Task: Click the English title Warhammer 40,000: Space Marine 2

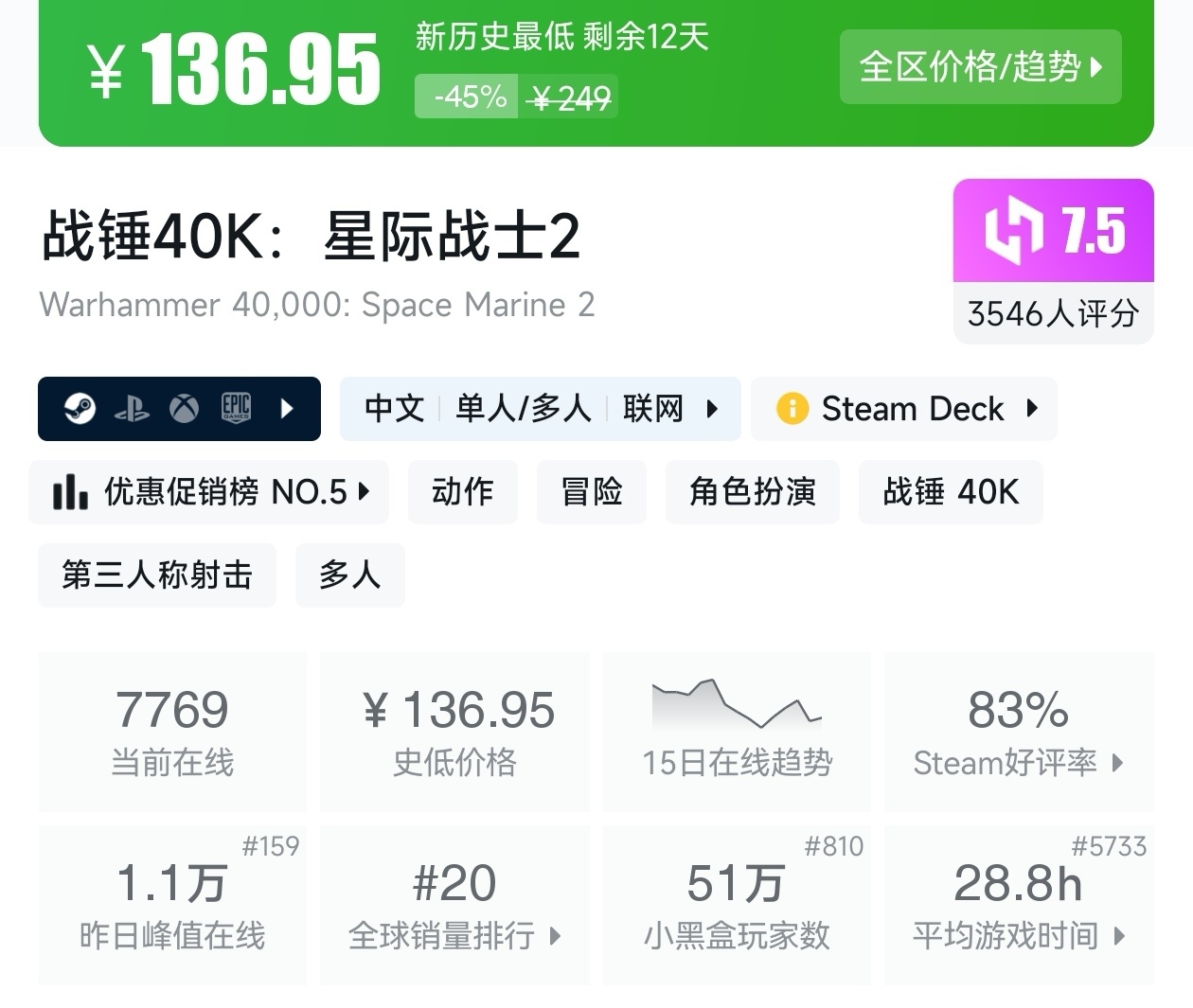Action: point(317,305)
